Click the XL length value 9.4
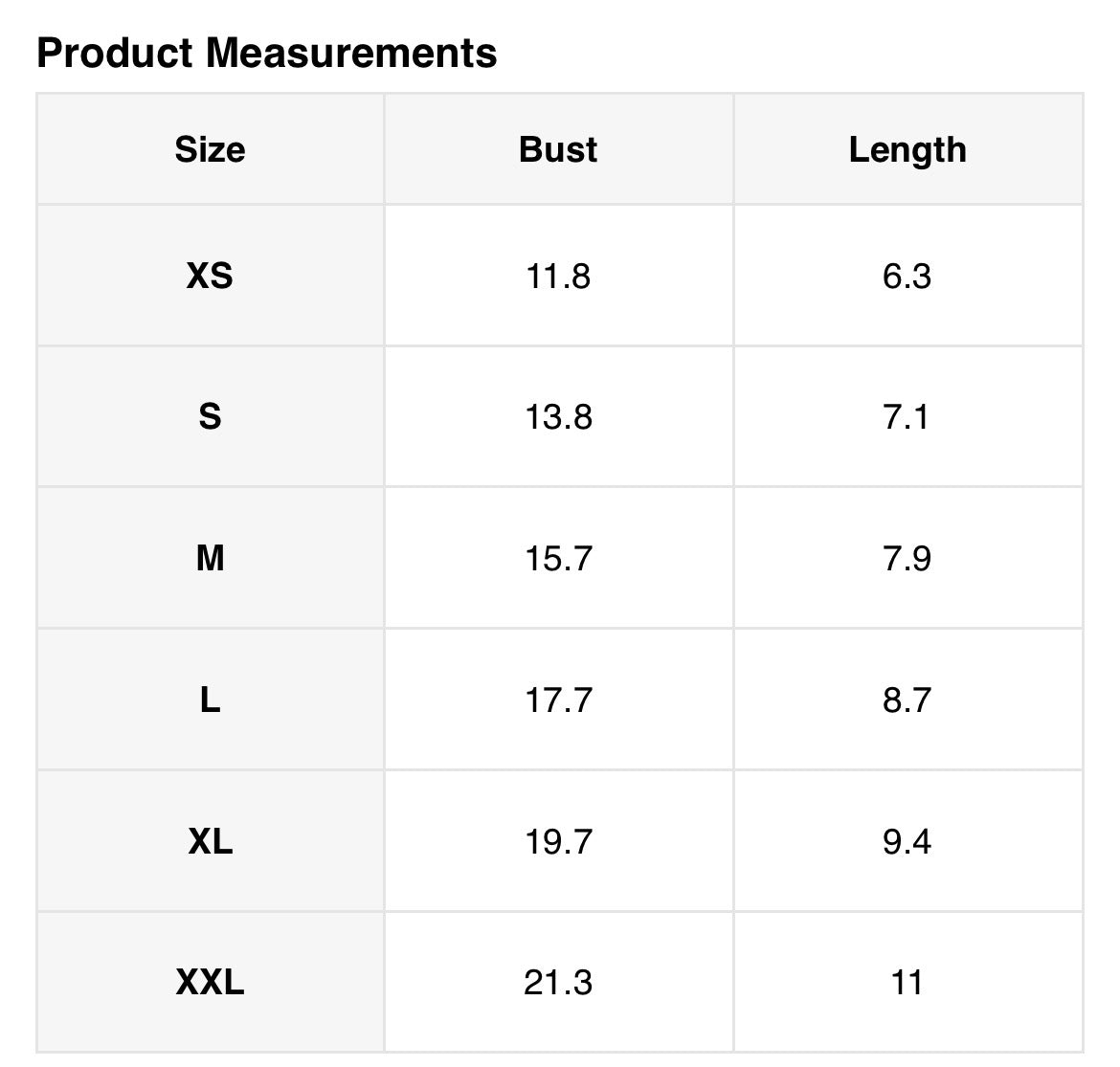Viewport: 1120px width, 1067px height. pos(907,841)
